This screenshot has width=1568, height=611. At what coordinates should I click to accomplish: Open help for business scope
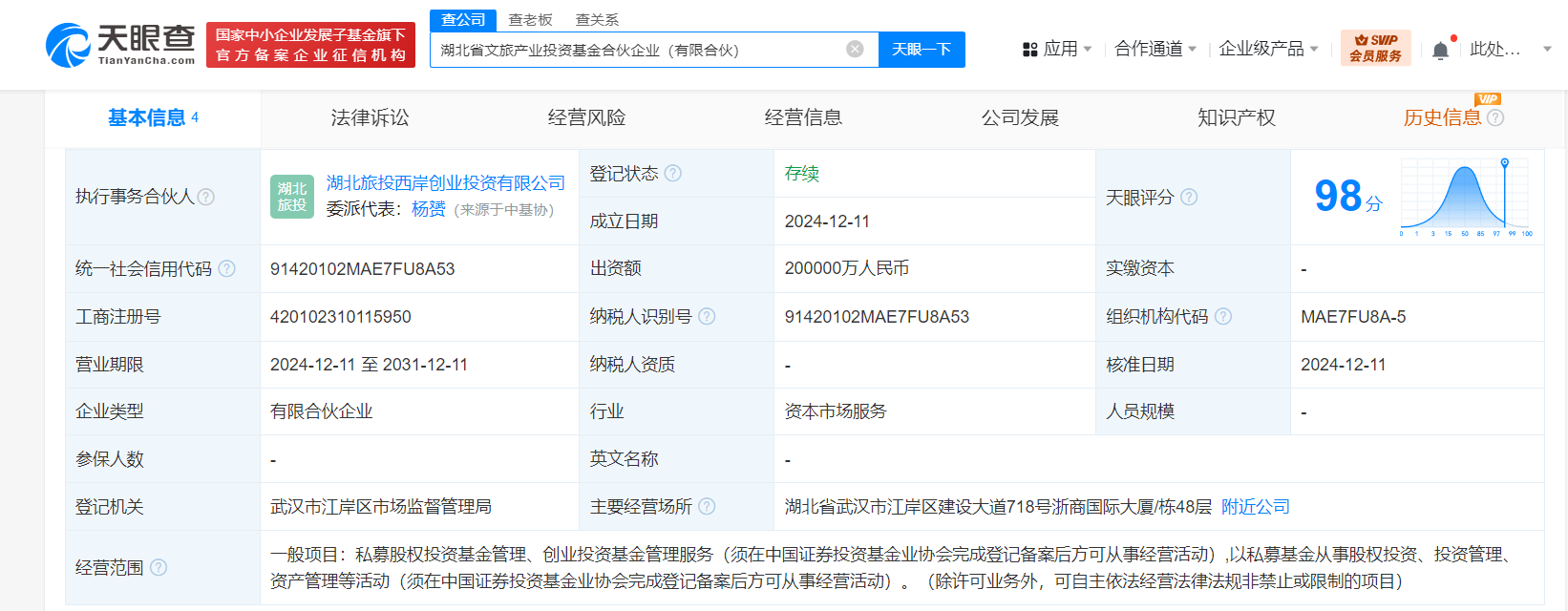pyautogui.click(x=159, y=567)
